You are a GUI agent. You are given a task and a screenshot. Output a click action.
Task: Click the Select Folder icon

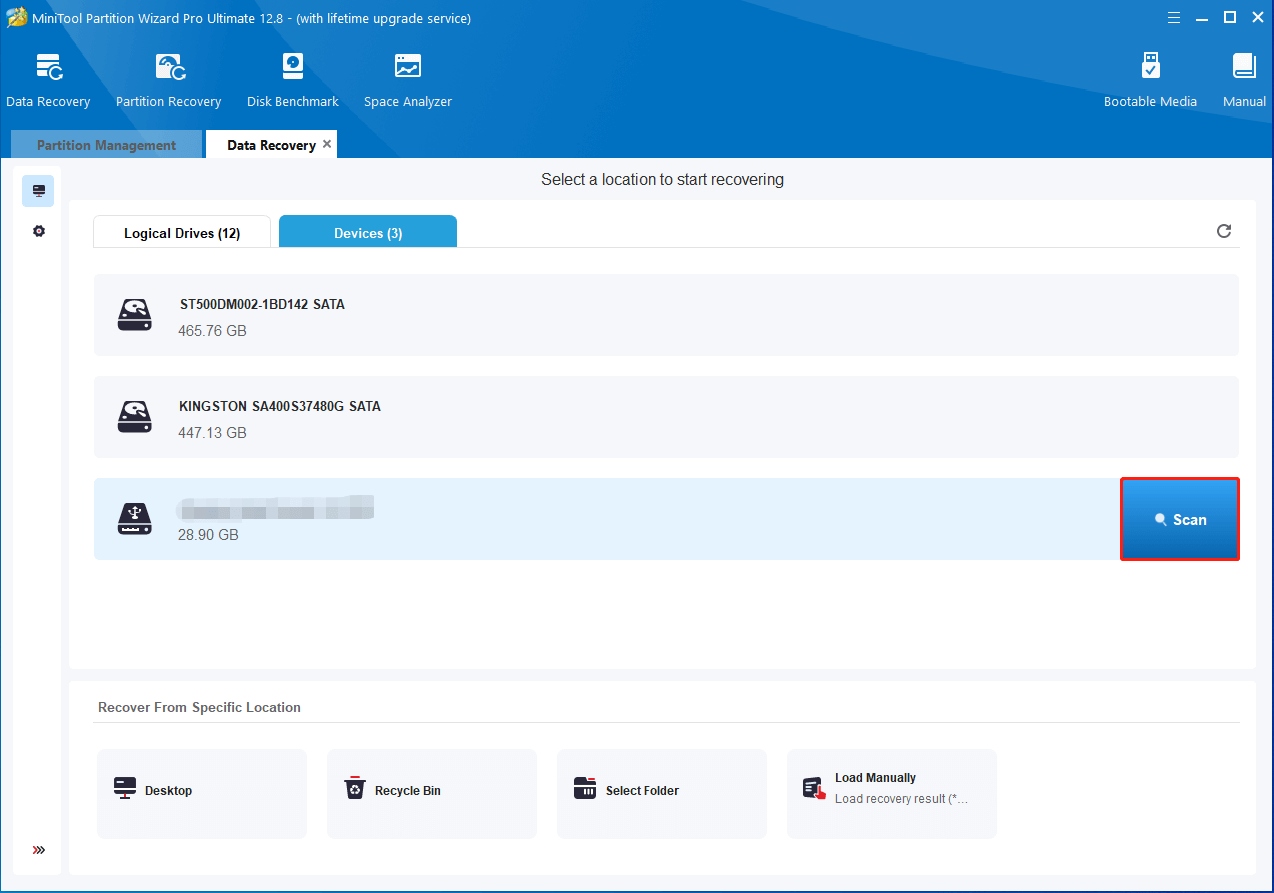click(585, 789)
